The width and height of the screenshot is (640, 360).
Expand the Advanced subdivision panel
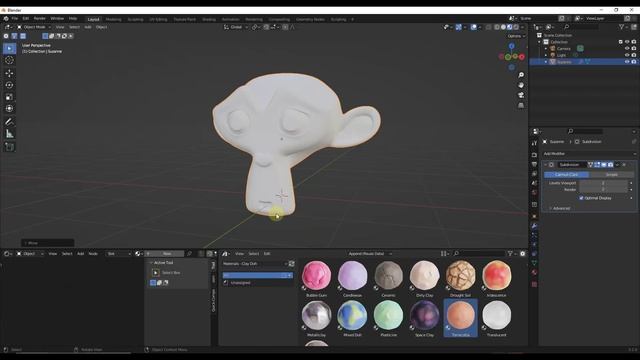tap(561, 208)
